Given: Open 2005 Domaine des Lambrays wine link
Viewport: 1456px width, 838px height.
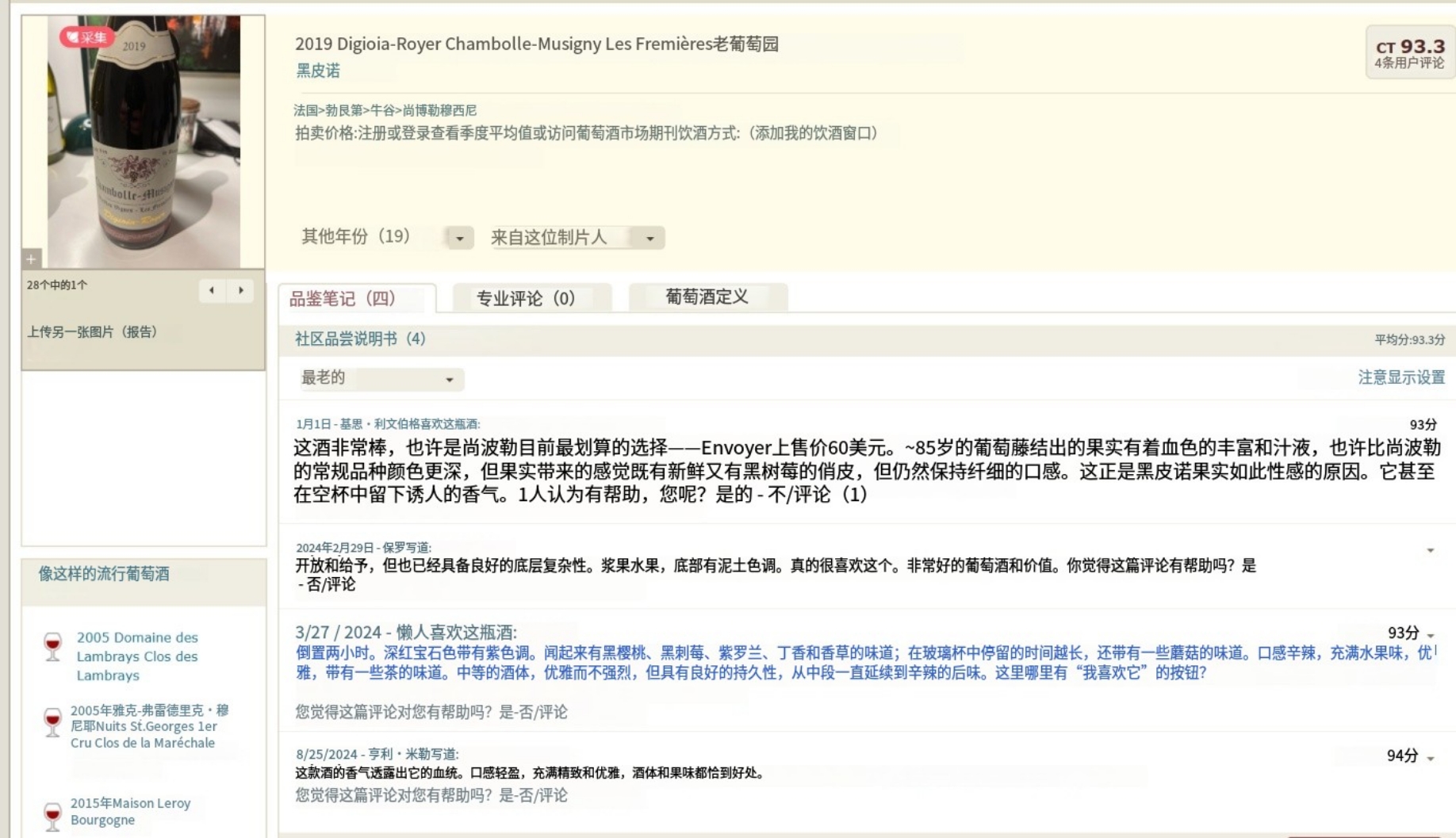Looking at the screenshot, I should point(137,656).
